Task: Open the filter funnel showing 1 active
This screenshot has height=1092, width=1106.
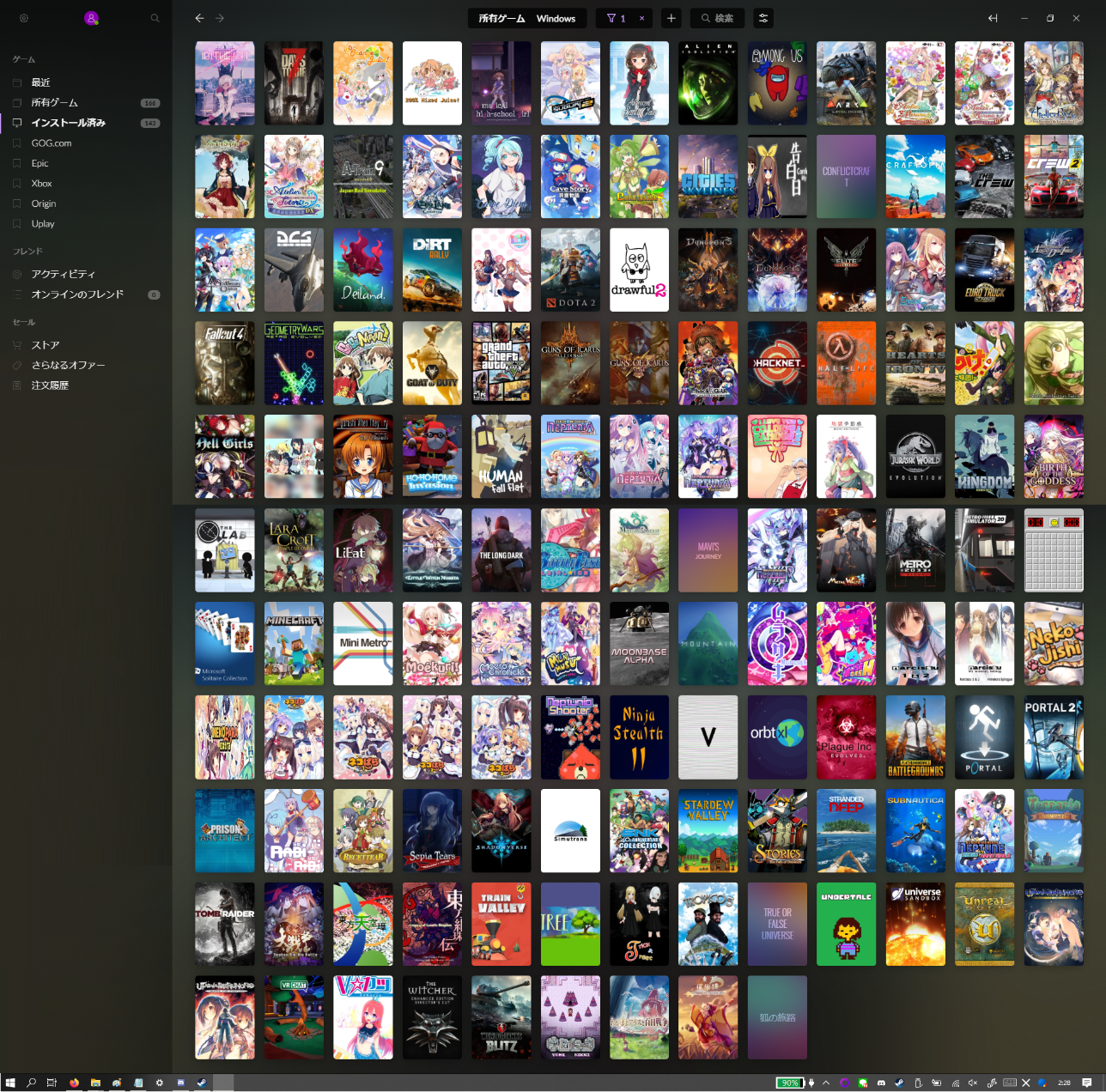Action: point(616,18)
